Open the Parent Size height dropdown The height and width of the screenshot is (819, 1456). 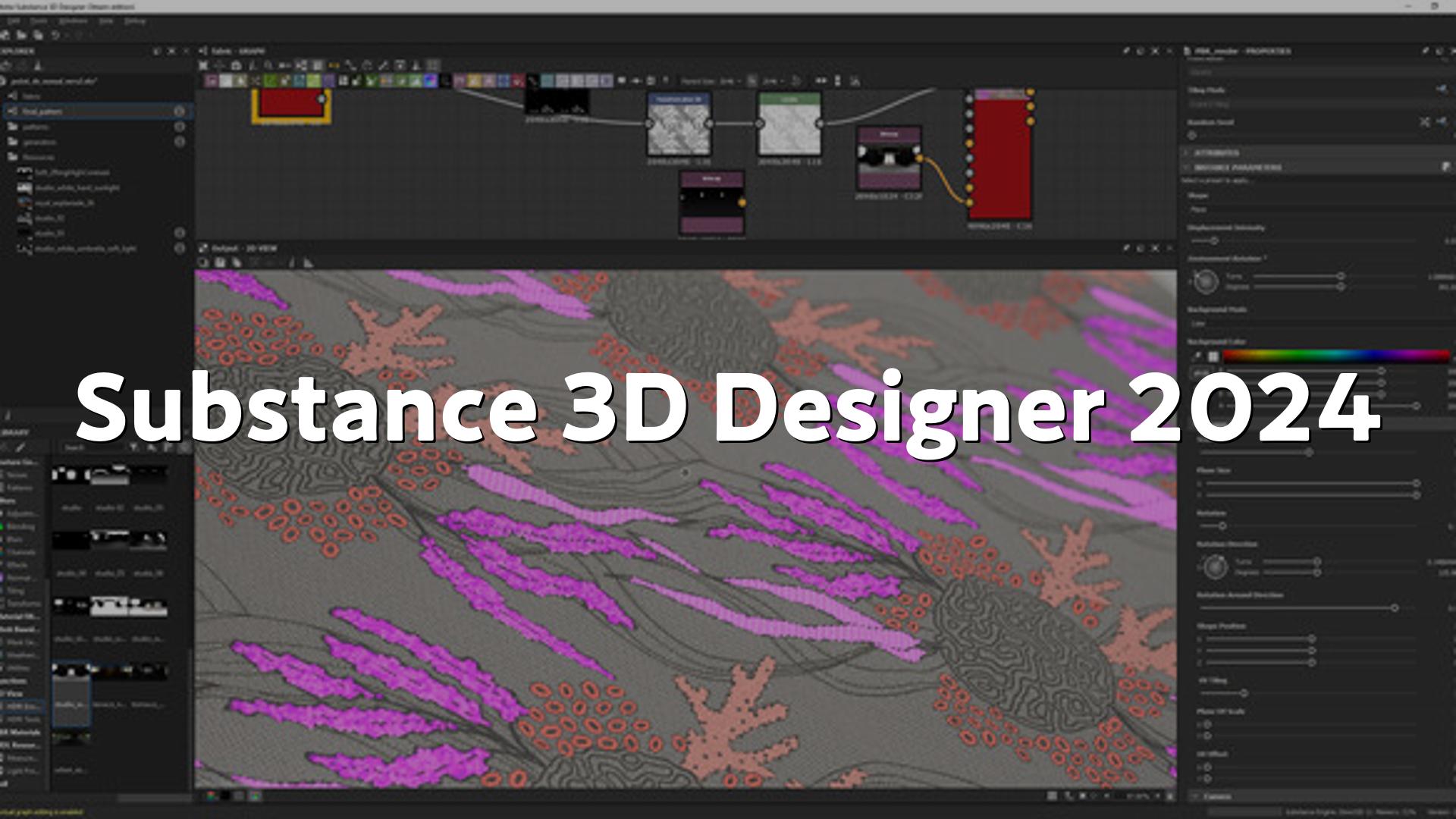(x=773, y=80)
